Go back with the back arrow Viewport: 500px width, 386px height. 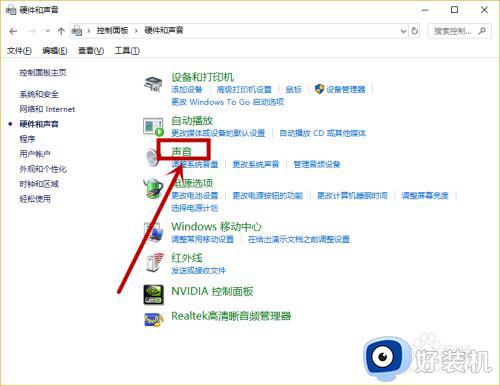13,31
